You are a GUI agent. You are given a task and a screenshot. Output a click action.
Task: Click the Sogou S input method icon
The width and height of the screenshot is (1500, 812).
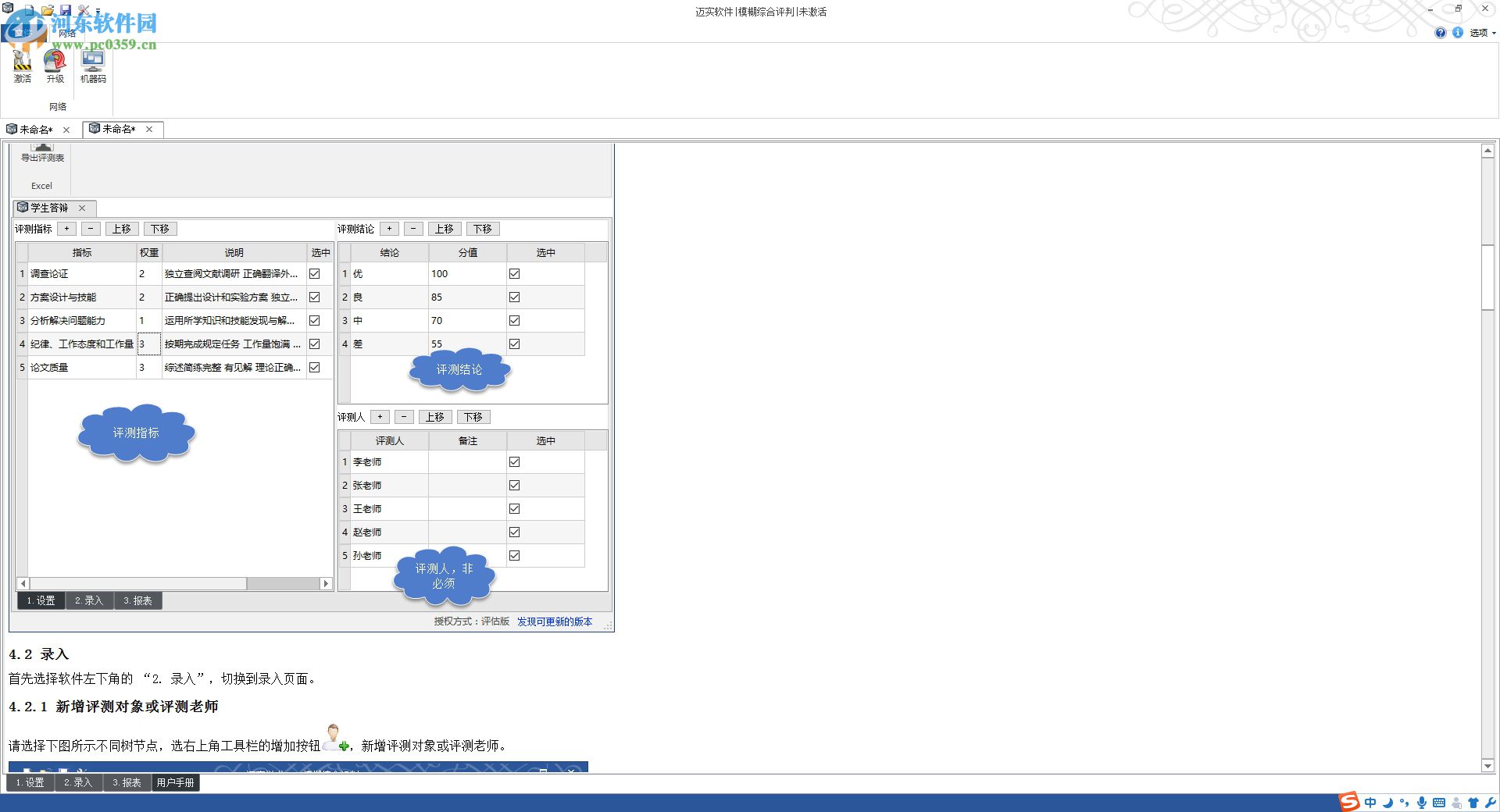[x=1349, y=802]
